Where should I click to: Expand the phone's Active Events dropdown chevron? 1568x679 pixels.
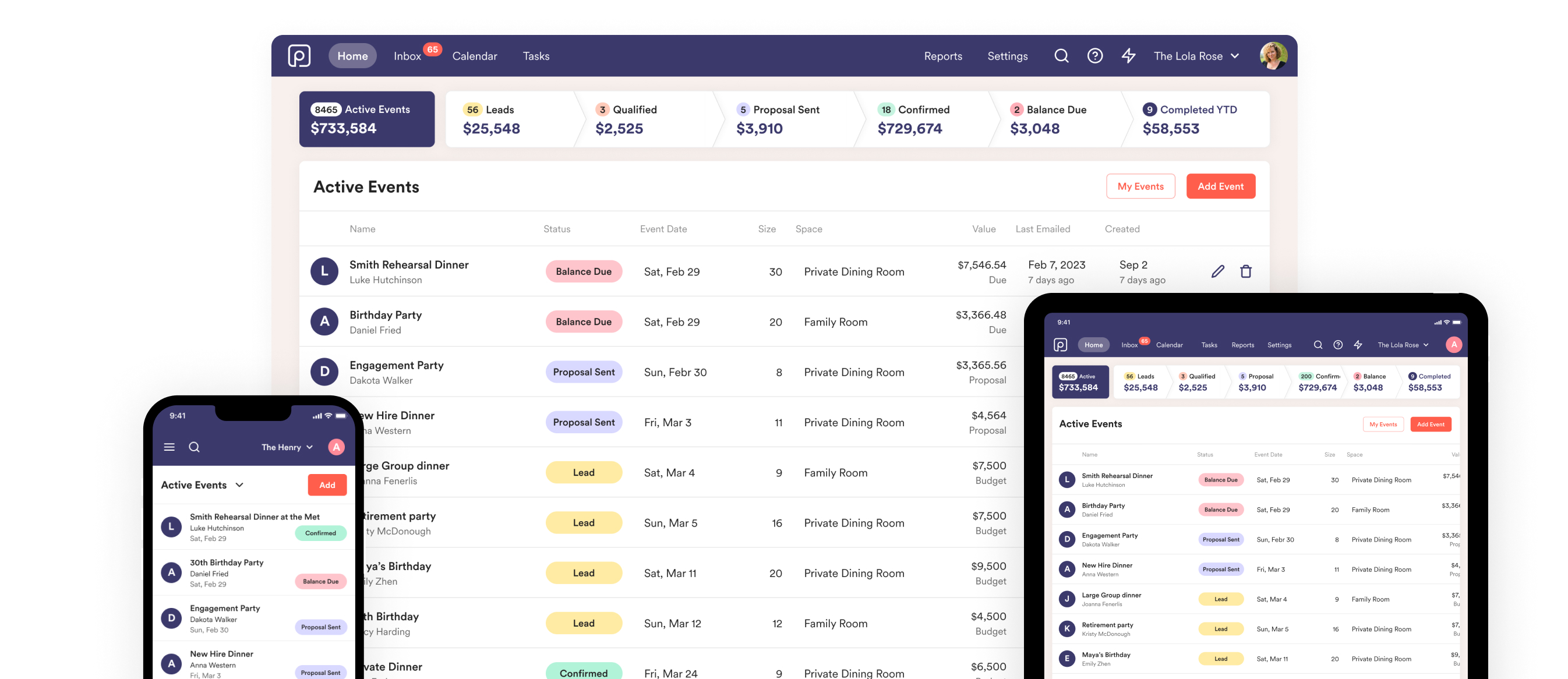coord(240,485)
